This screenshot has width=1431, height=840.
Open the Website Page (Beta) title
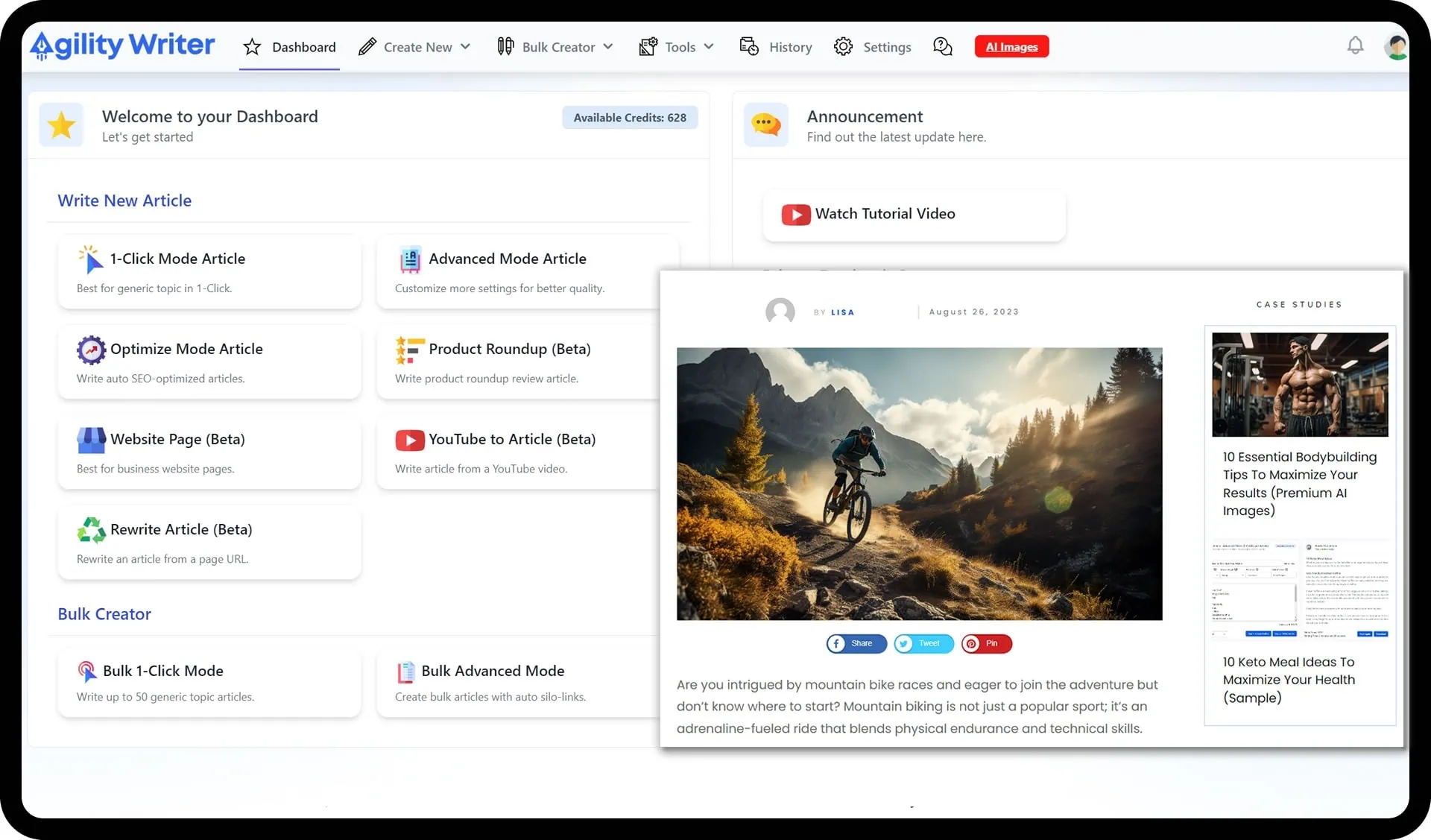pos(177,439)
